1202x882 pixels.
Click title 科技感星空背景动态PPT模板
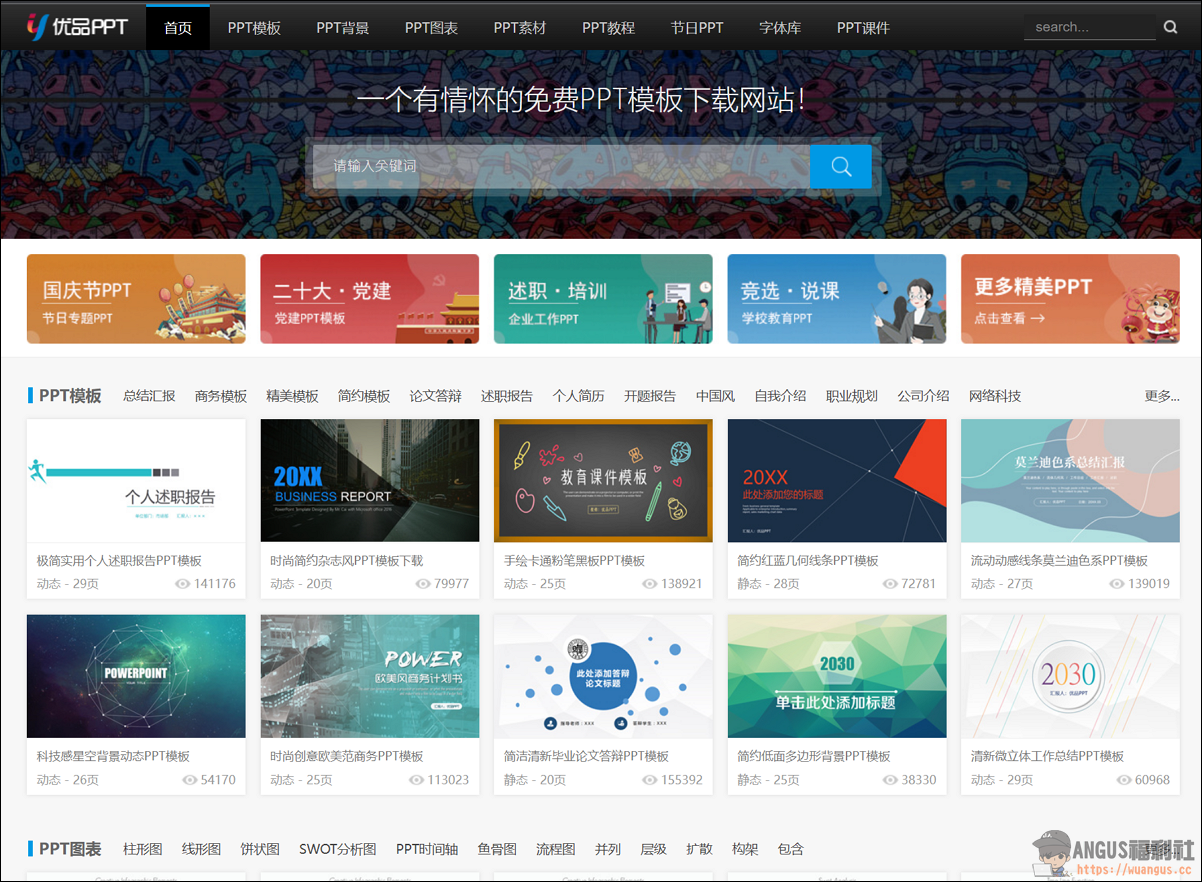(113, 757)
